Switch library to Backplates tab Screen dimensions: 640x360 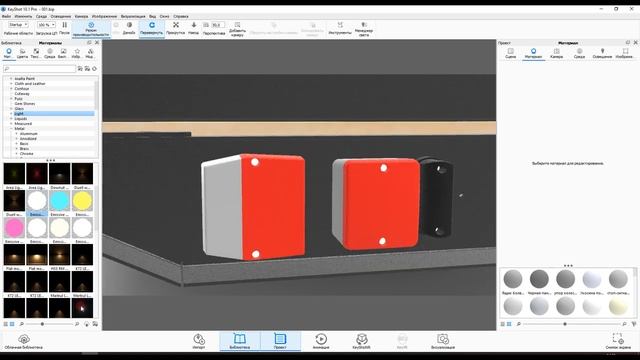click(x=63, y=53)
